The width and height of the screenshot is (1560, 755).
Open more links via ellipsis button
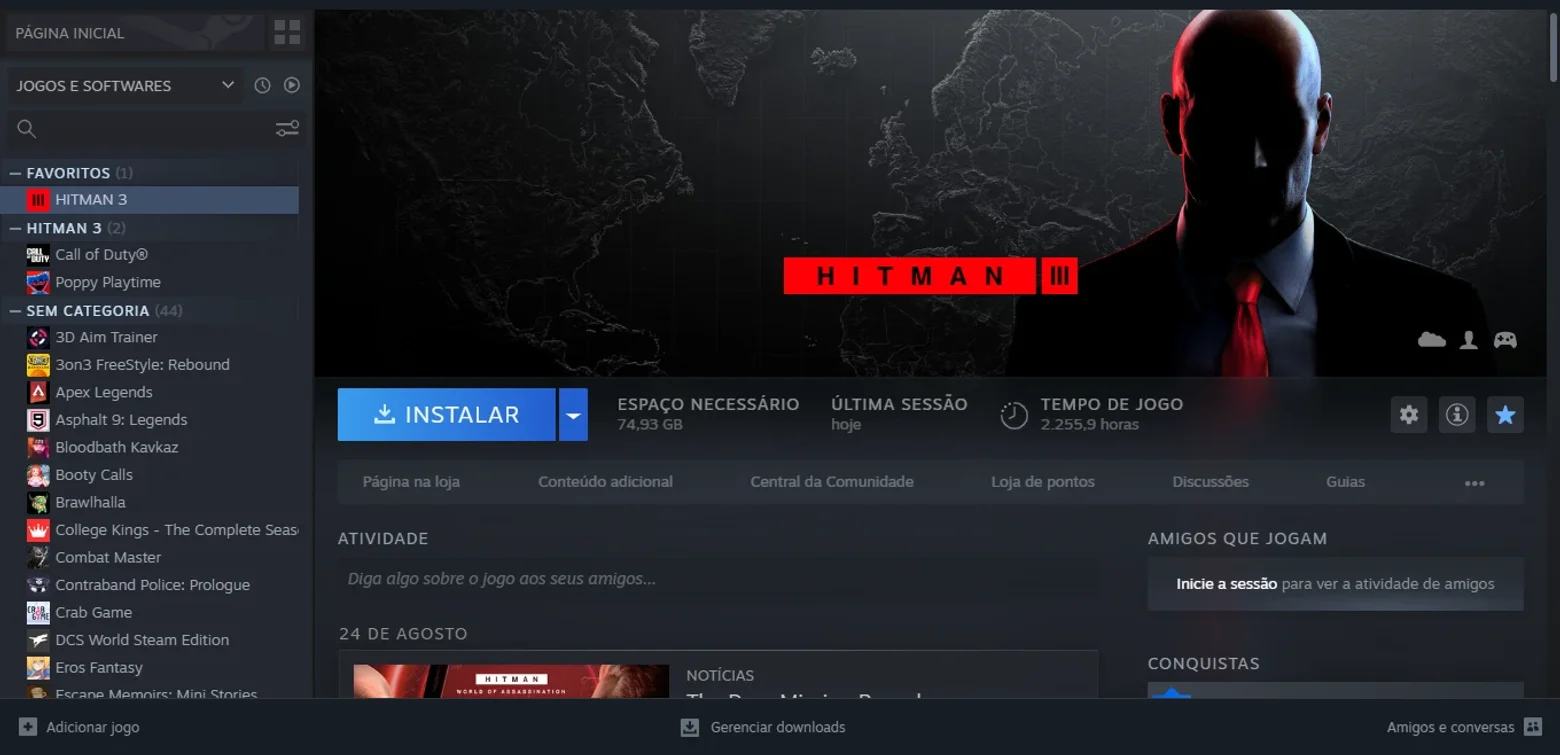coord(1474,483)
